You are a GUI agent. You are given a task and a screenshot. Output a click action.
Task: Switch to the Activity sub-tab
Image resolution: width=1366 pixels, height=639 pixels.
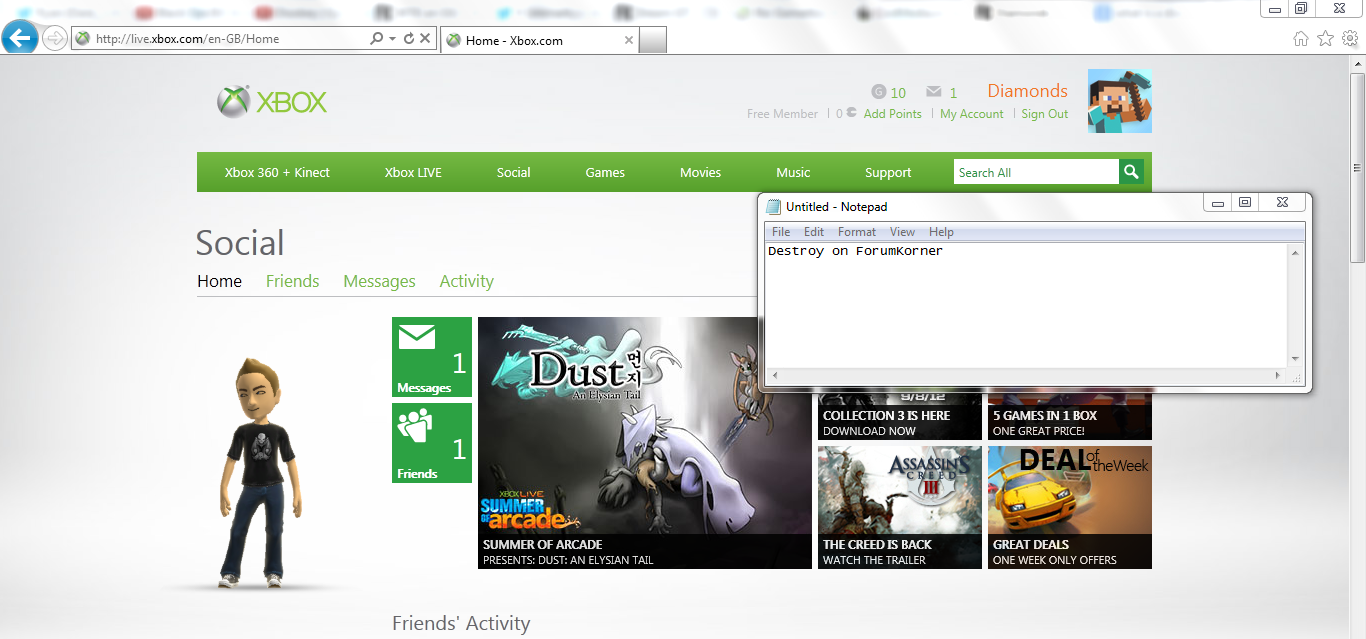point(467,281)
